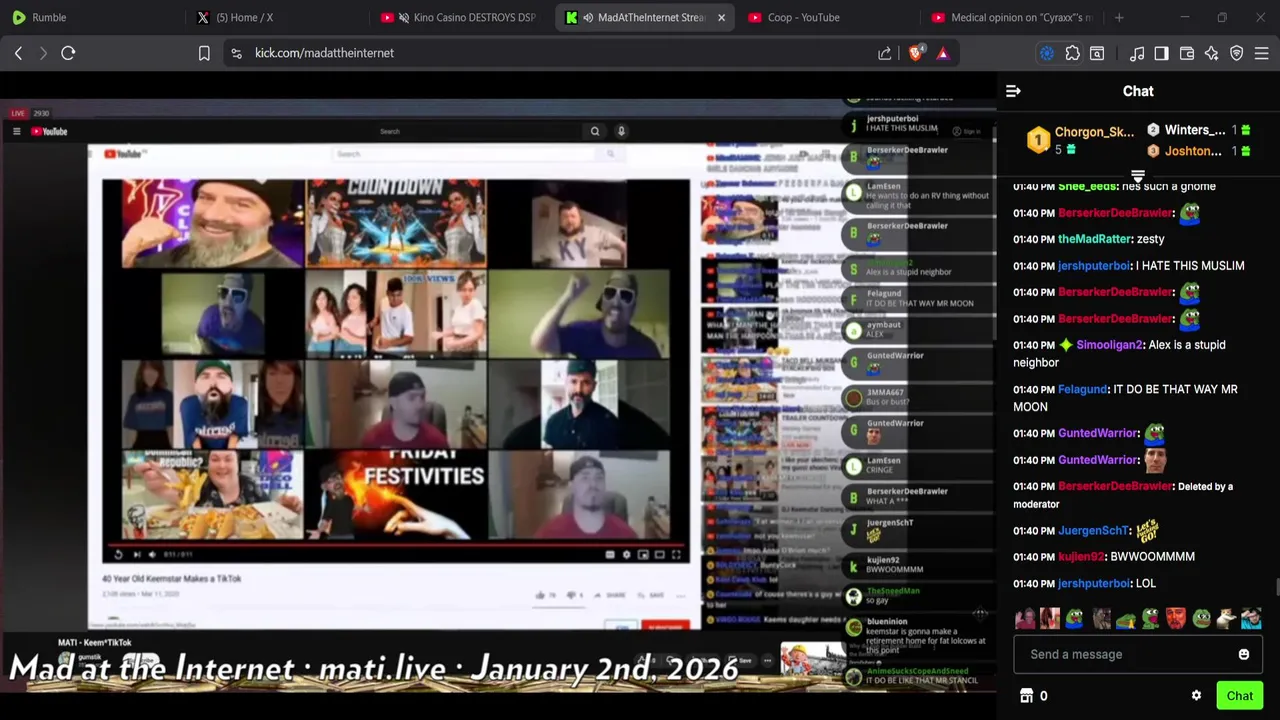The width and height of the screenshot is (1280, 720).
Task: Open the Brave VPN shield icon
Action: 1237,53
